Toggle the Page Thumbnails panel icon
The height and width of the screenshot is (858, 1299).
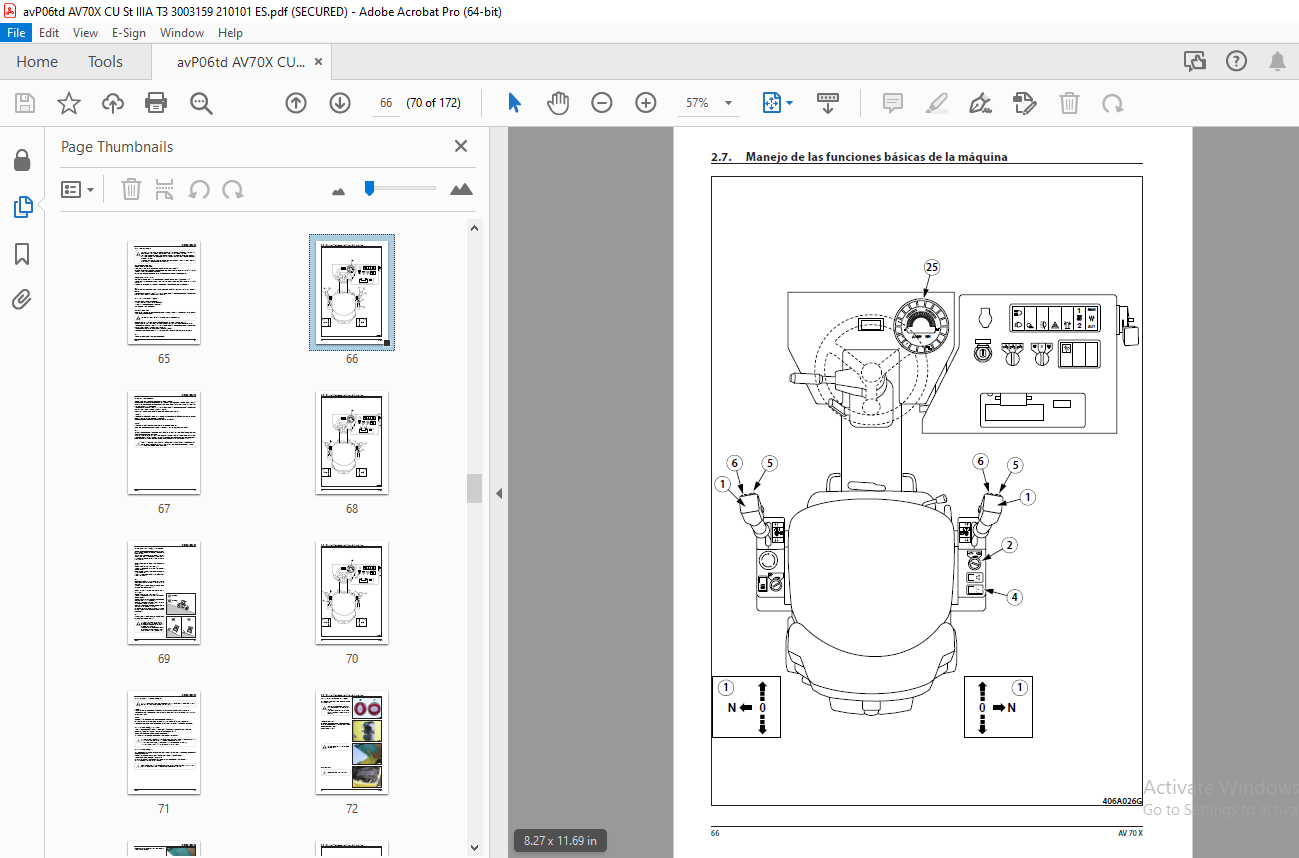[22, 207]
